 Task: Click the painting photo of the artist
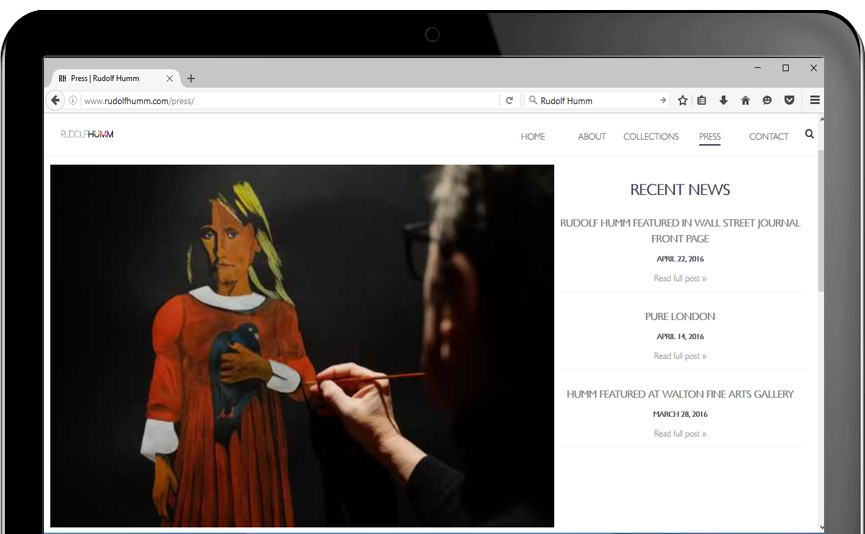click(x=302, y=345)
